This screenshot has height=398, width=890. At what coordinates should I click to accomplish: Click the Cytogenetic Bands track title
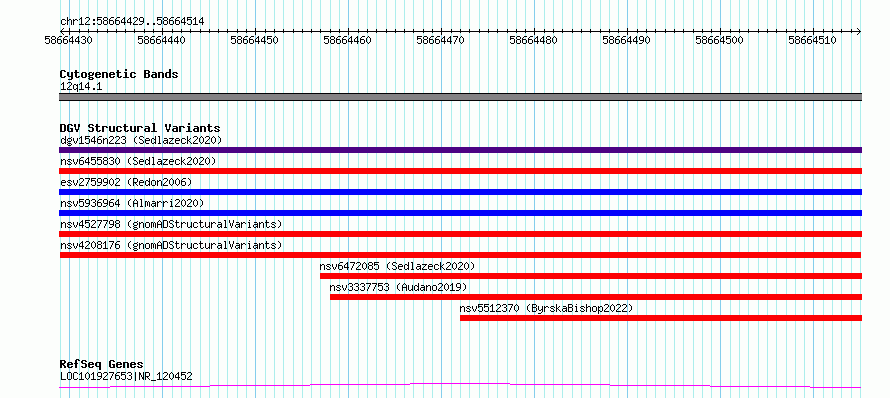click(x=119, y=74)
